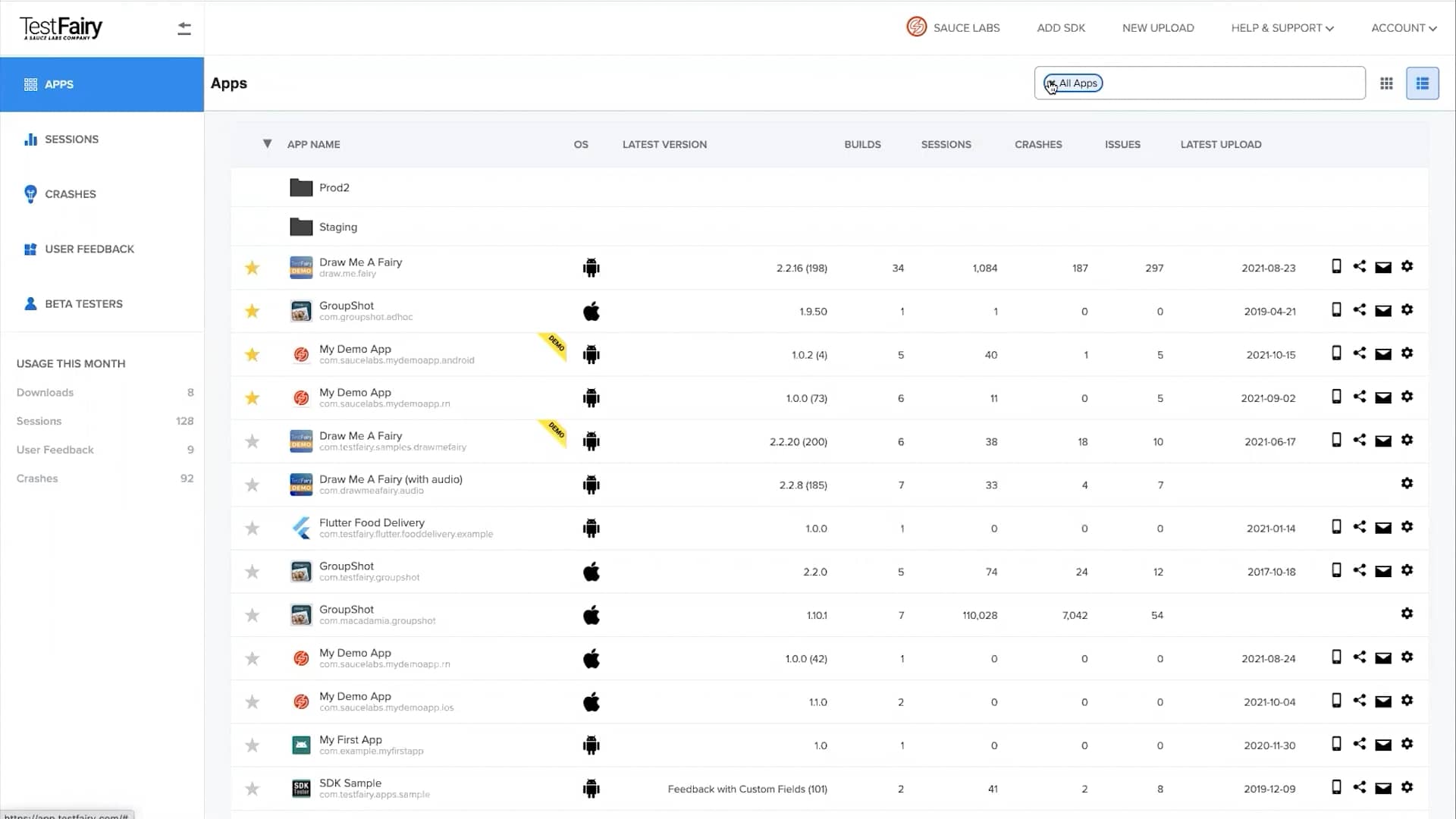Open the App Name filter dropdown

(x=267, y=144)
